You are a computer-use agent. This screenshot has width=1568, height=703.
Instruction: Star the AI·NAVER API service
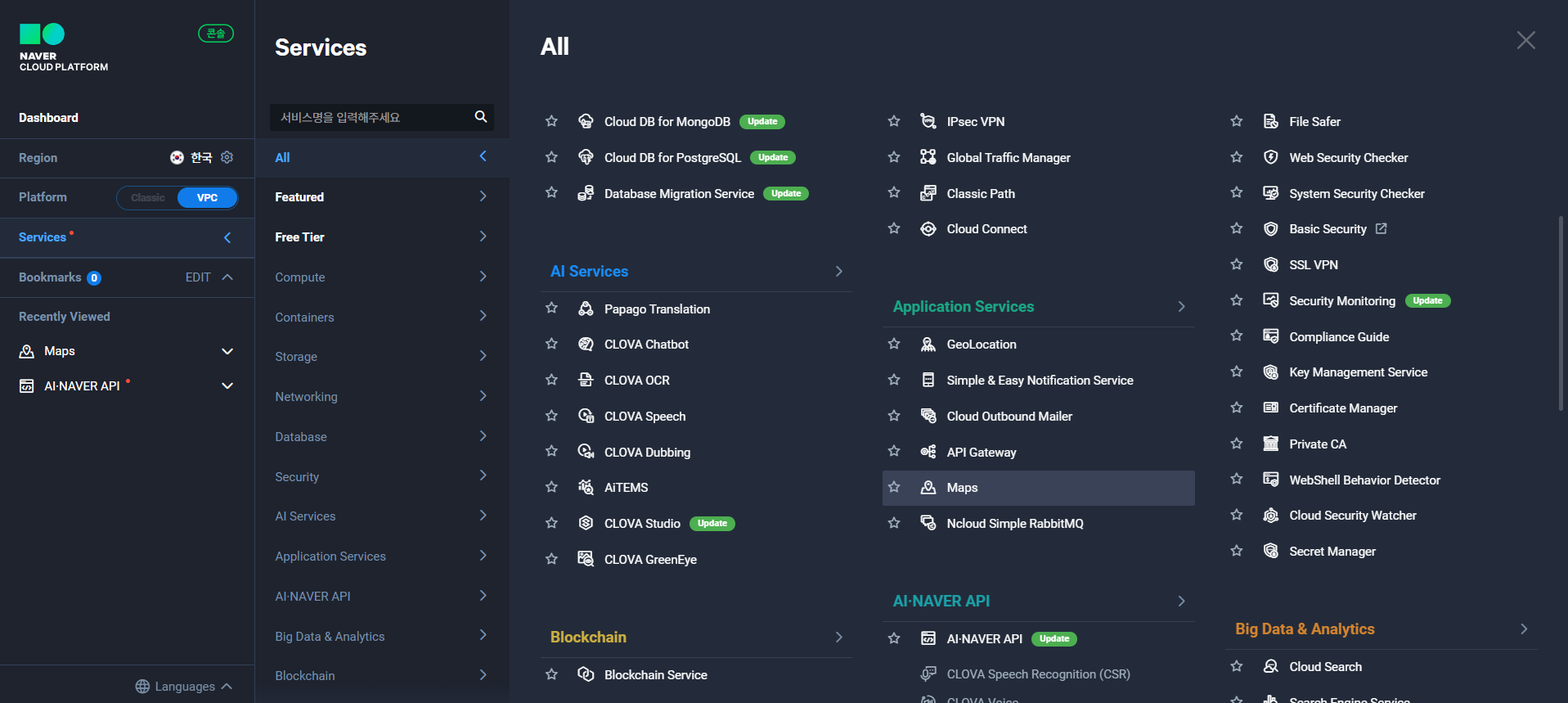[895, 638]
